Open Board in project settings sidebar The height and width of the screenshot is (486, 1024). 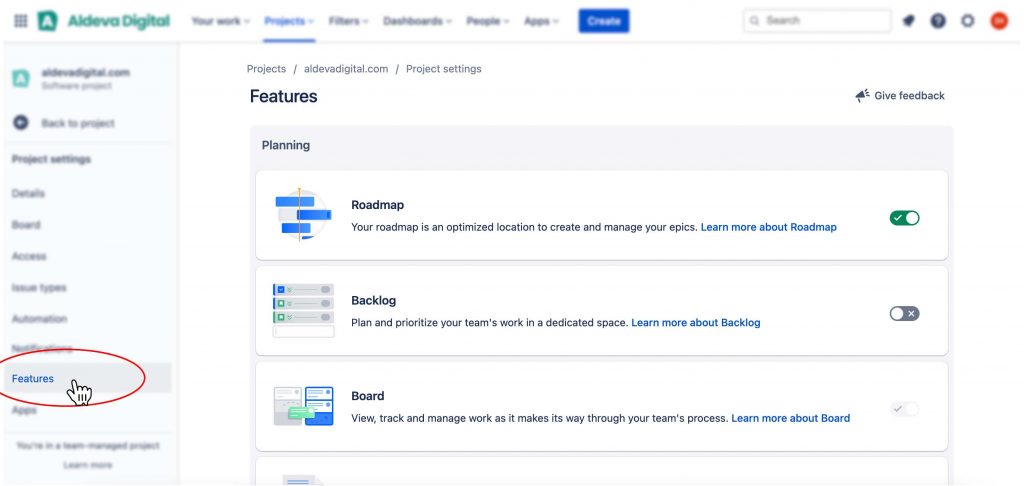click(x=26, y=225)
